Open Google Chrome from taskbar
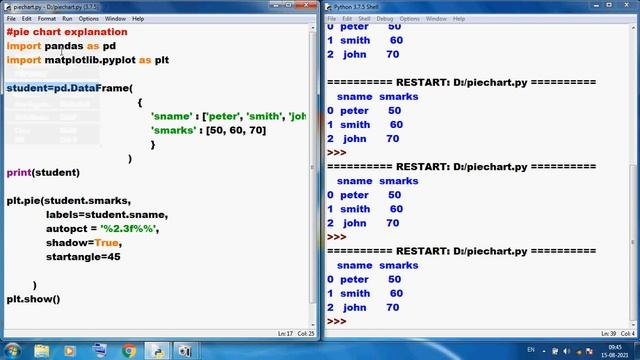The height and width of the screenshot is (360, 640). (129, 351)
